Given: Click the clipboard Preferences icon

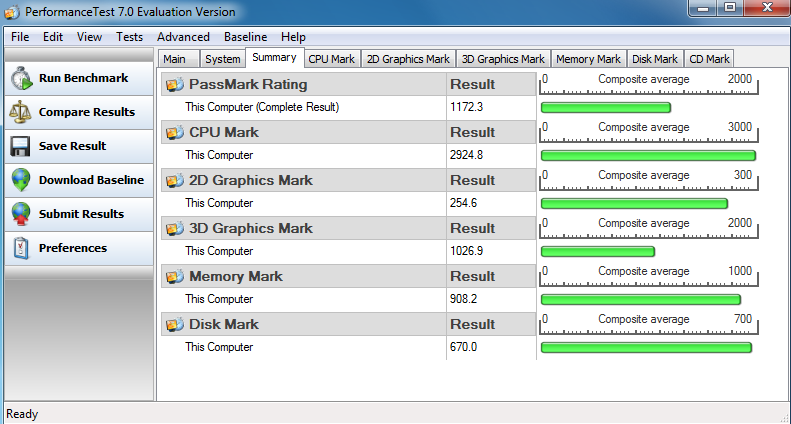Looking at the screenshot, I should click(x=21, y=248).
